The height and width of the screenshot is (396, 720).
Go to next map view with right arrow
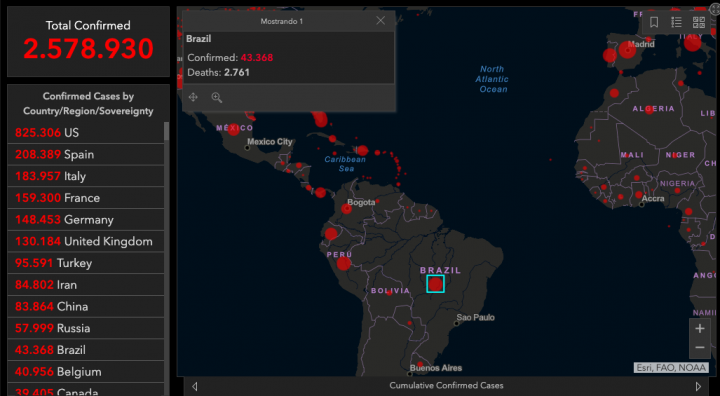[x=698, y=386]
